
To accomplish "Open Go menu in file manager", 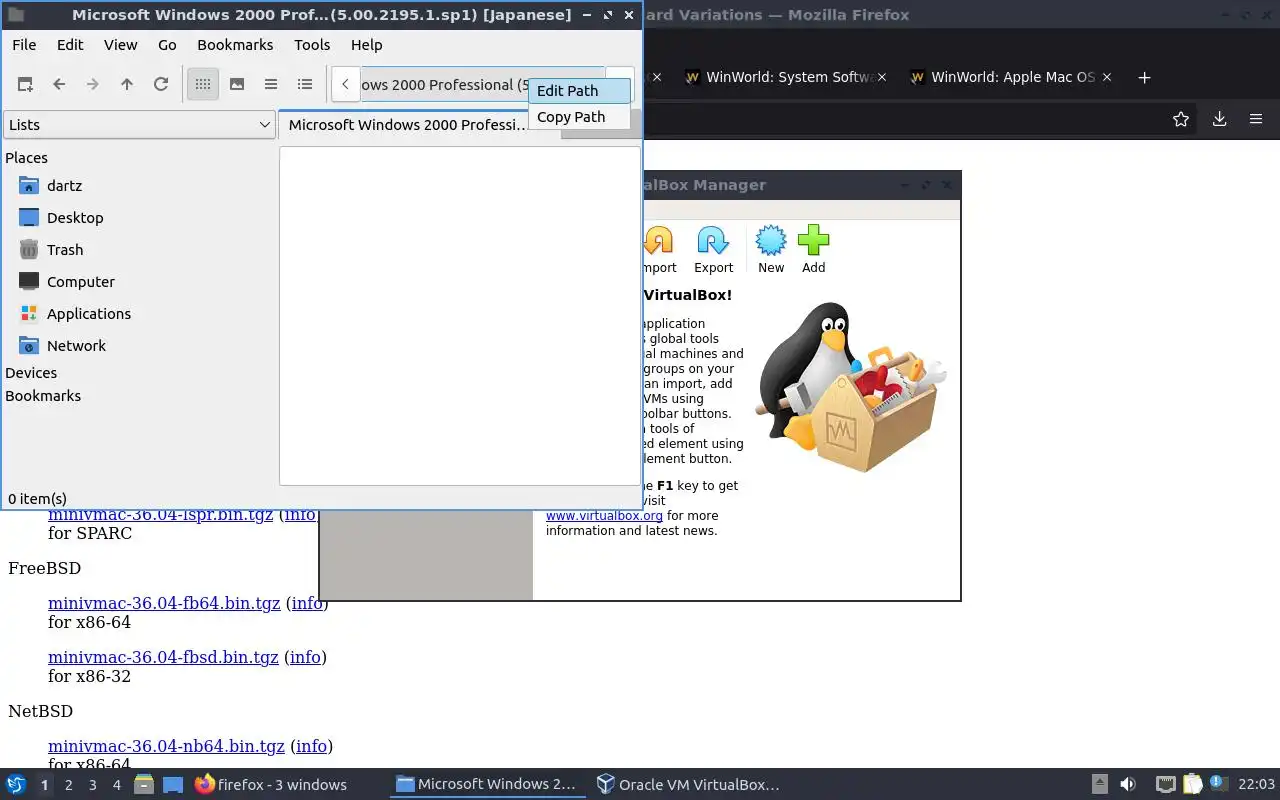I will tap(167, 45).
